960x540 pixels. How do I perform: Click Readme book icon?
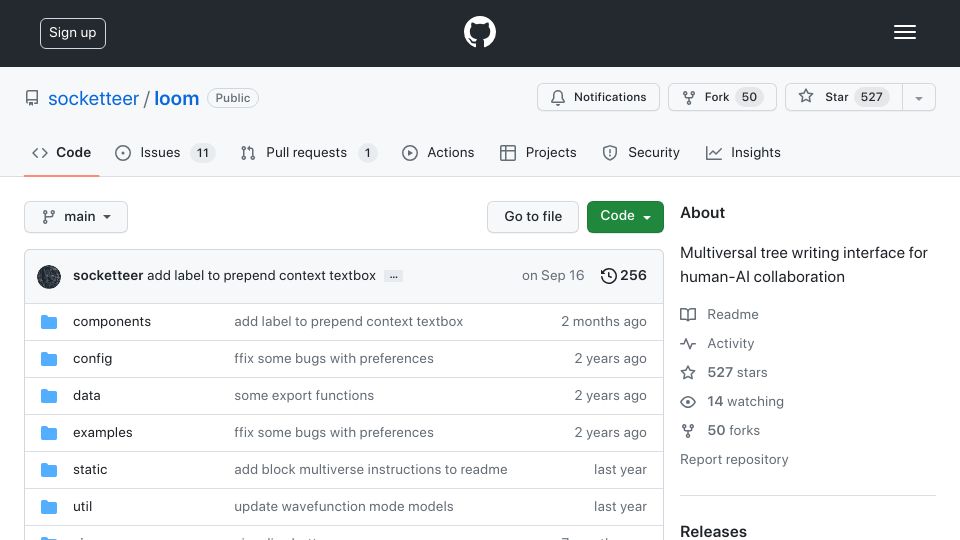[x=688, y=315]
